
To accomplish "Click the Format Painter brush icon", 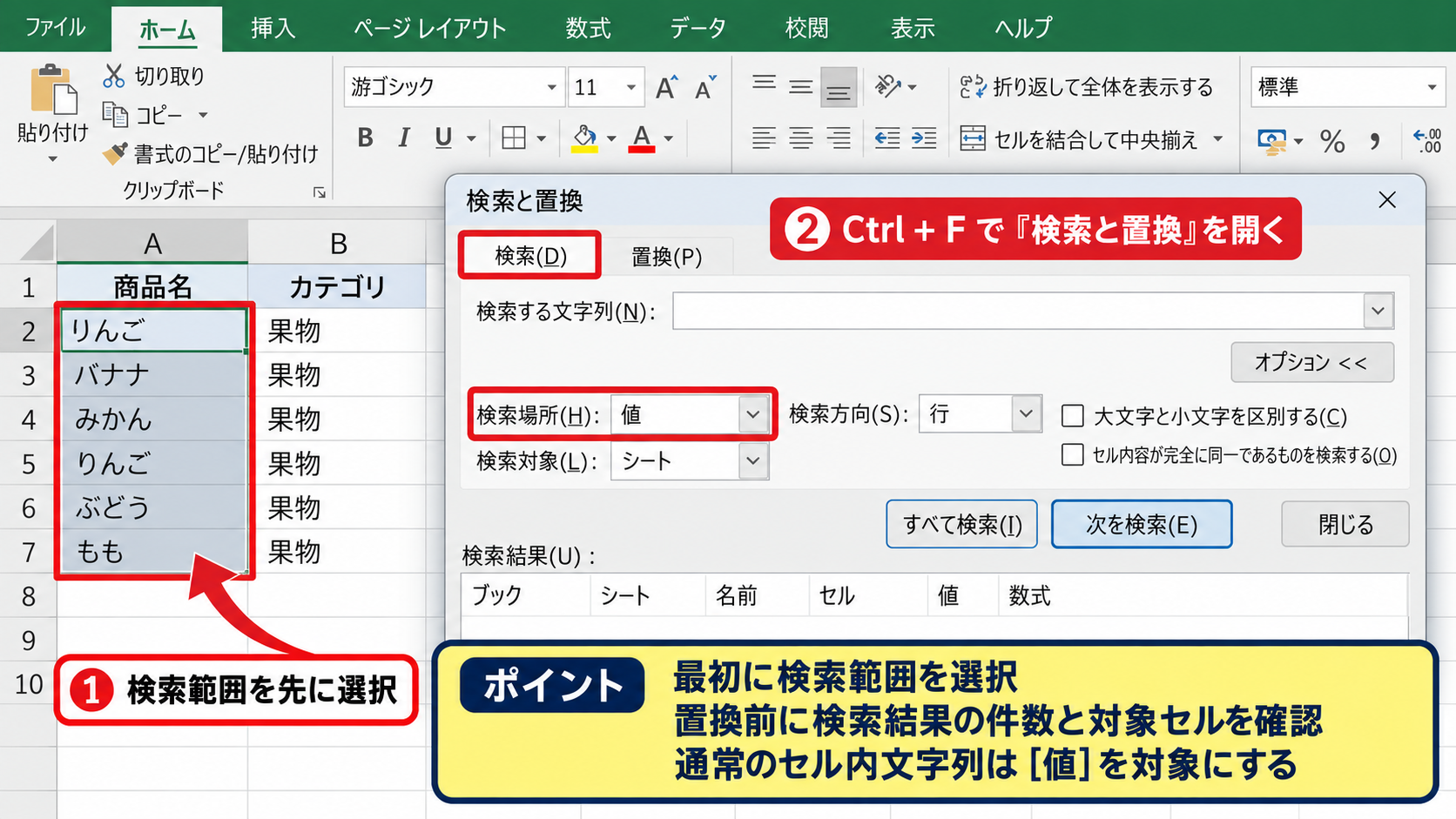I will click(114, 153).
